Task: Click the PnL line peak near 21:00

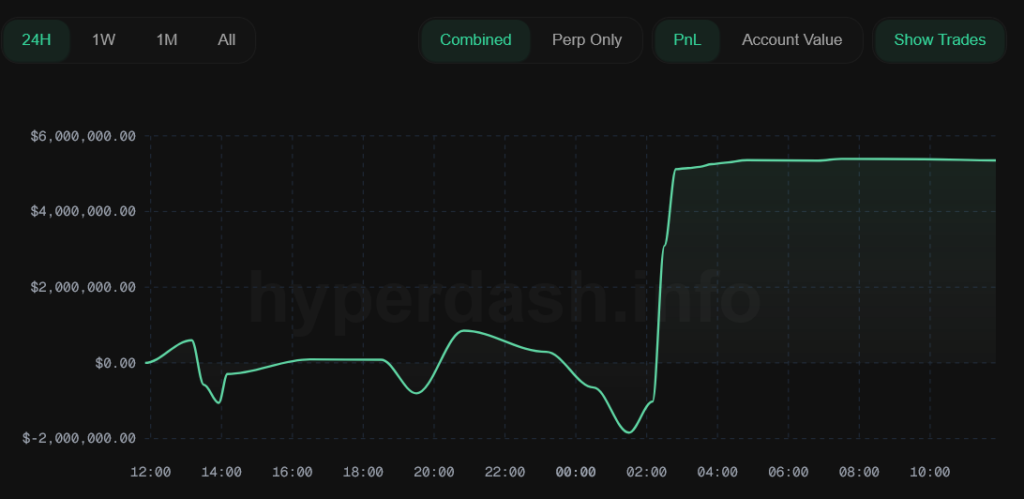Action: click(x=463, y=331)
